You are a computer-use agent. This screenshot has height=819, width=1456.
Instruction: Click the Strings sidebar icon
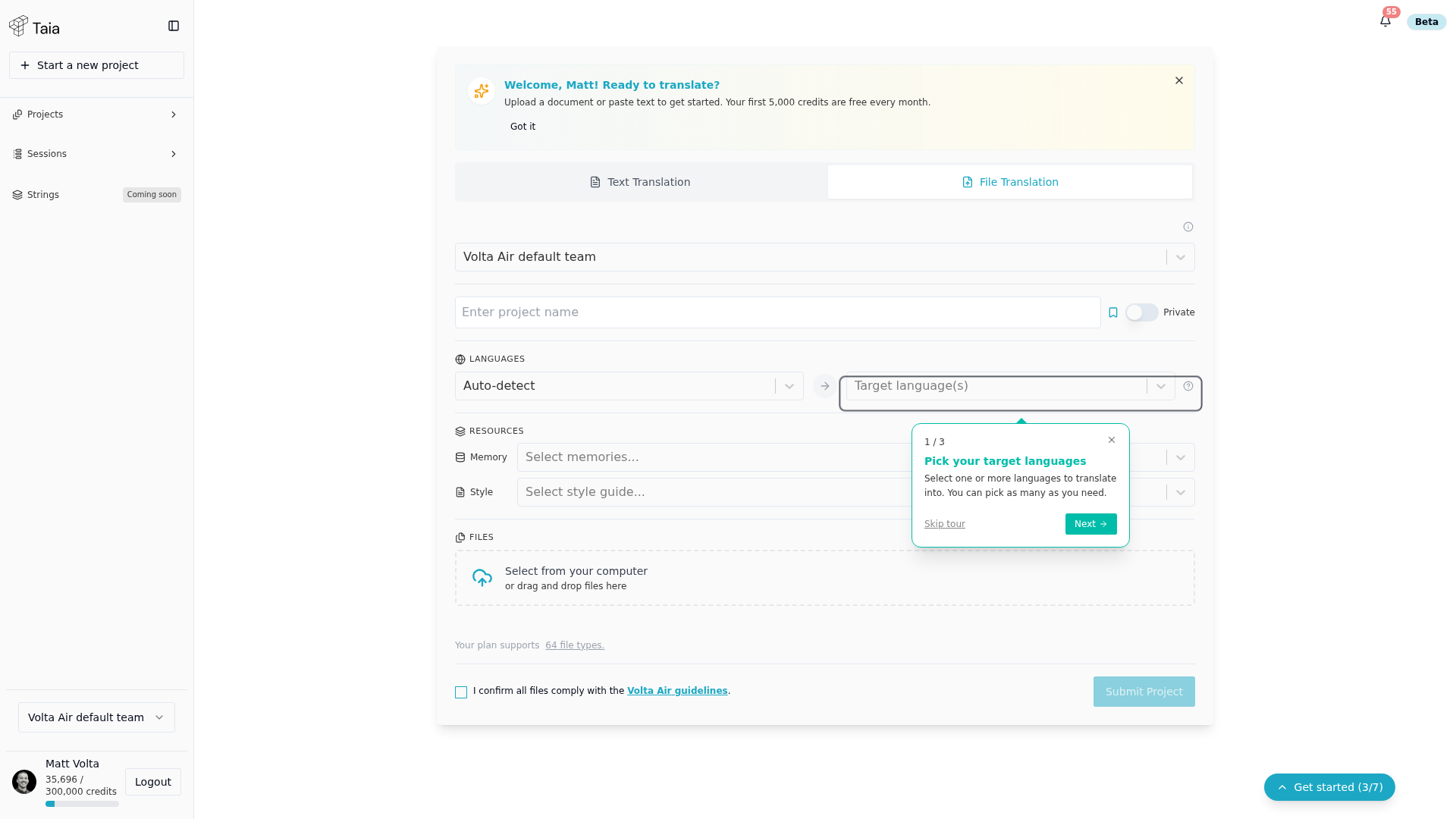pyautogui.click(x=17, y=195)
